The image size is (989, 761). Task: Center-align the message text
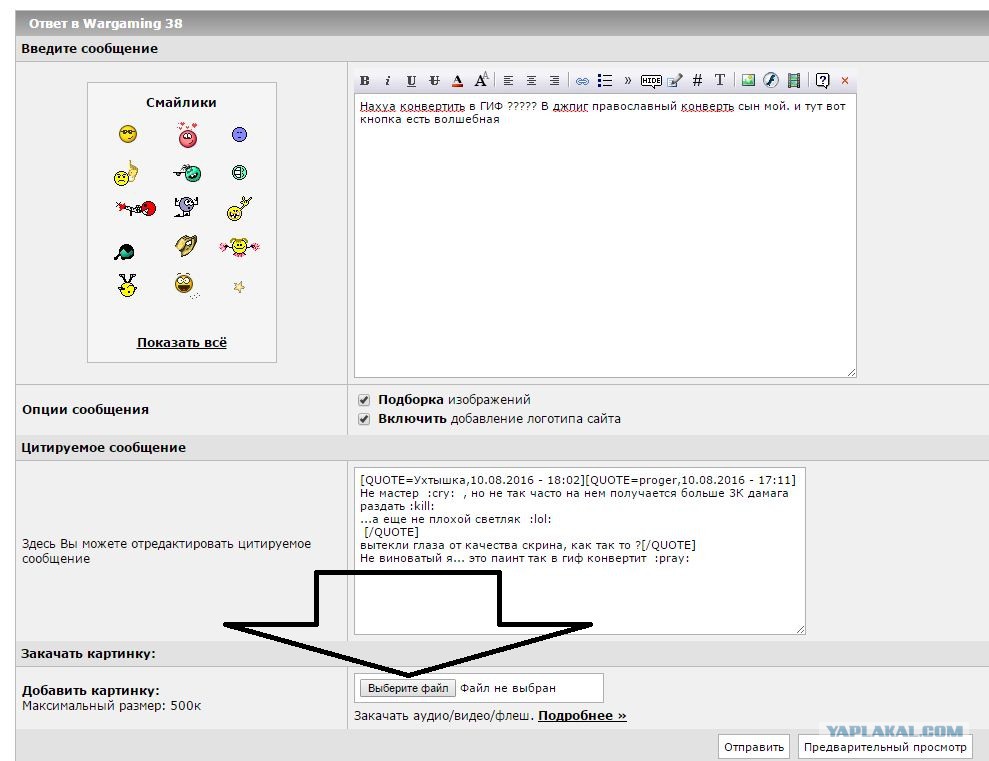pos(531,81)
